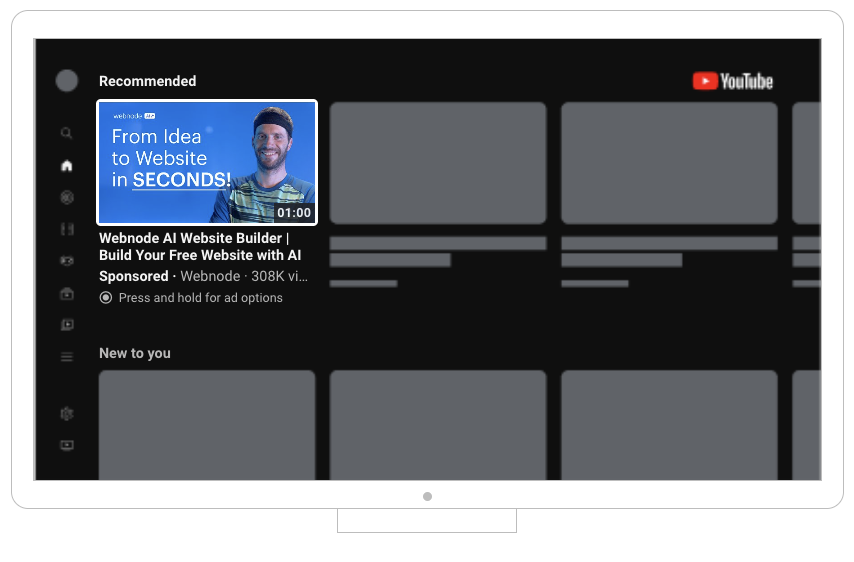Open the library play-stack icon in the sidebar

point(66,325)
